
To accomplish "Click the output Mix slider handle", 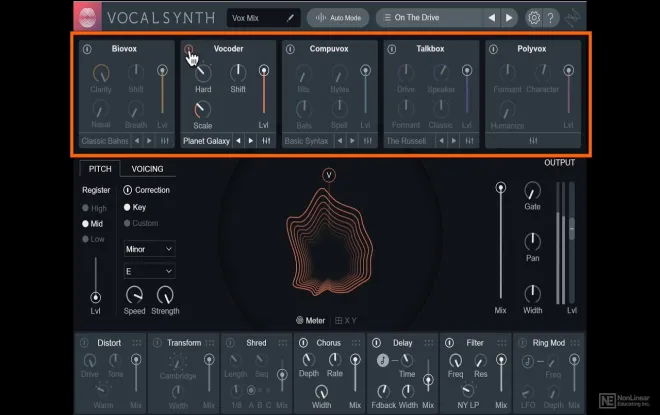I will [x=500, y=187].
